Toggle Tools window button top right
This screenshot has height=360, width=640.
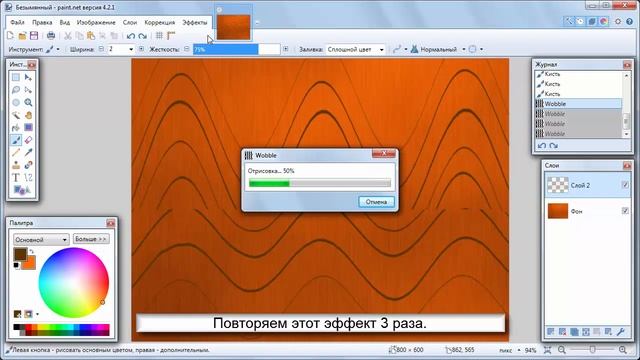569,21
